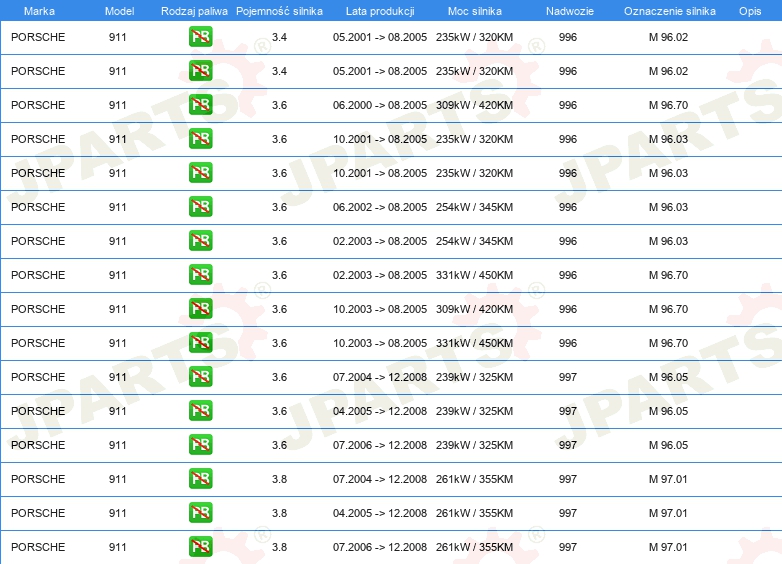The height and width of the screenshot is (564, 782).
Task: Click the Moc silnika column header
Action: click(x=475, y=11)
